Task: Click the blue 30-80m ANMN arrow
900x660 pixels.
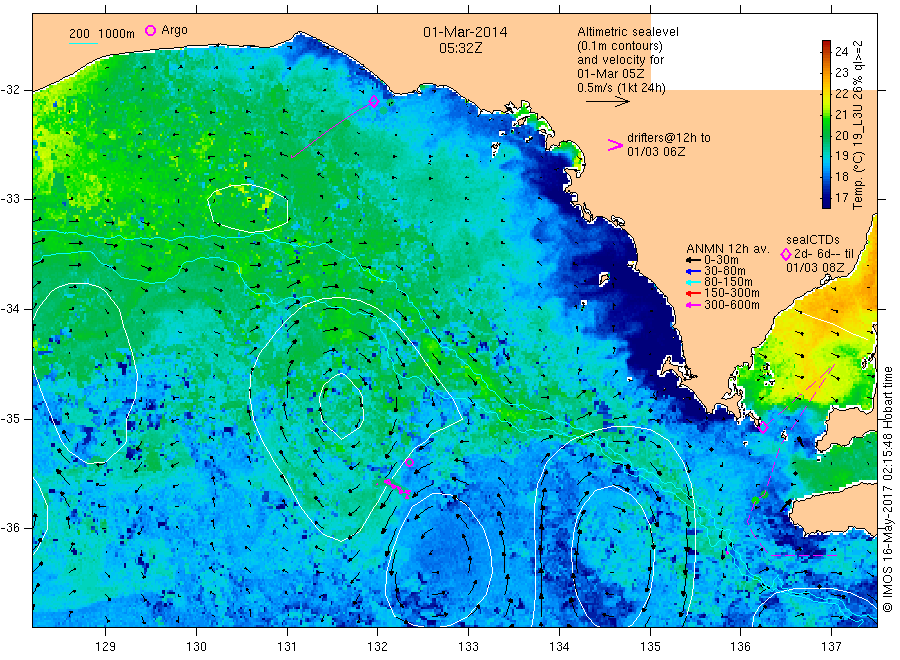Action: click(693, 271)
